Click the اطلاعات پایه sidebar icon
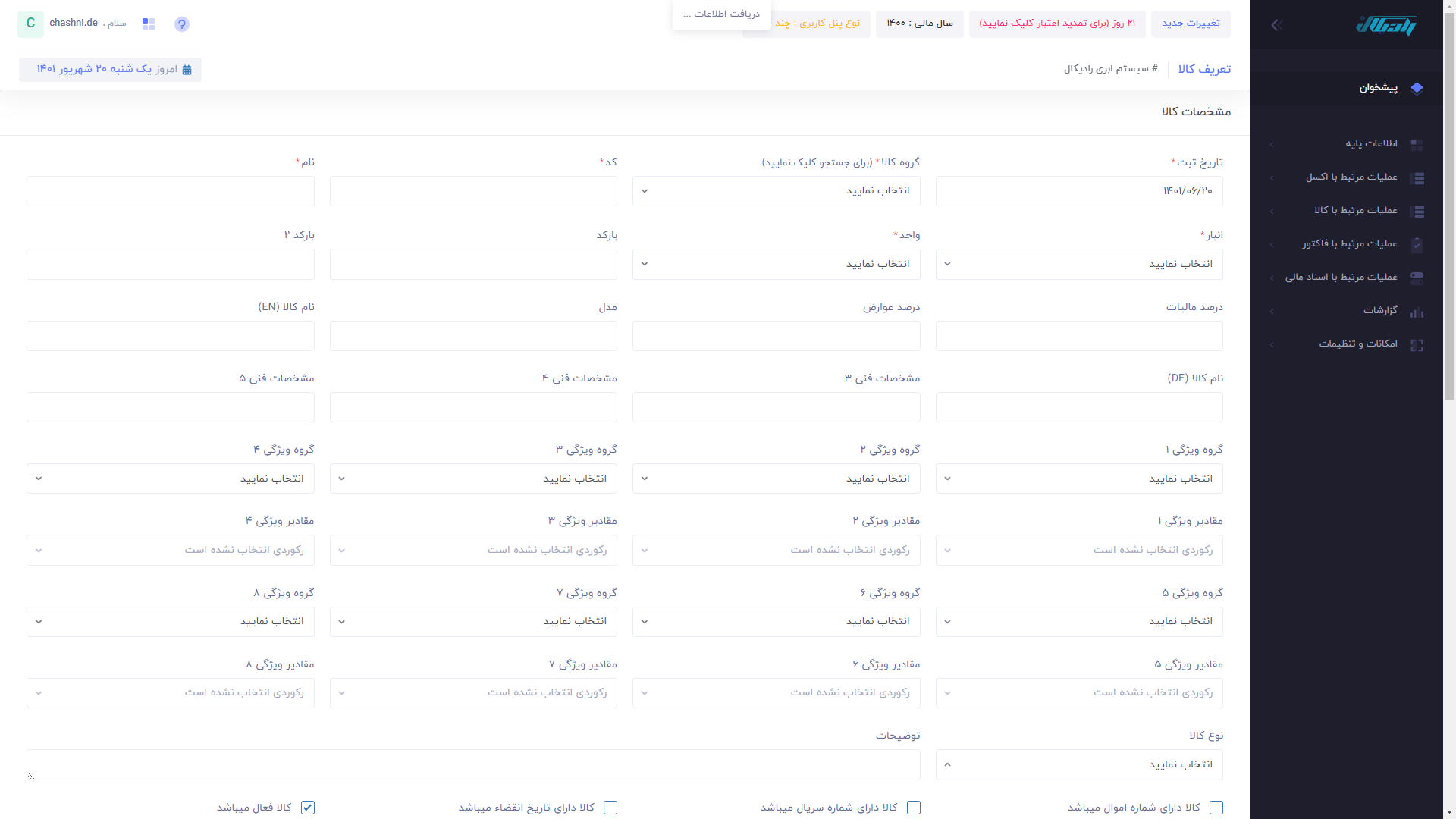This screenshot has width=1456, height=819. (x=1417, y=144)
